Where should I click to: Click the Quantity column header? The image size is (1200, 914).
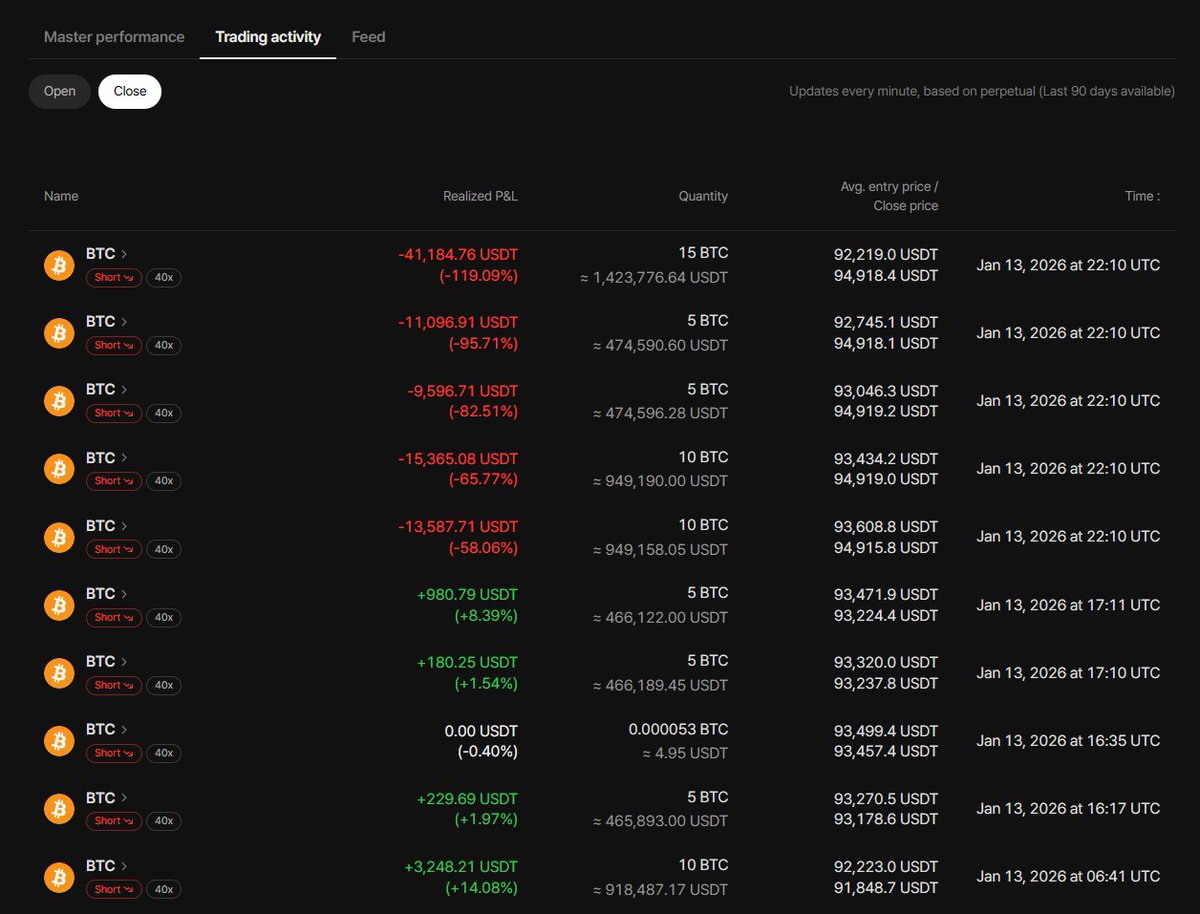(703, 196)
